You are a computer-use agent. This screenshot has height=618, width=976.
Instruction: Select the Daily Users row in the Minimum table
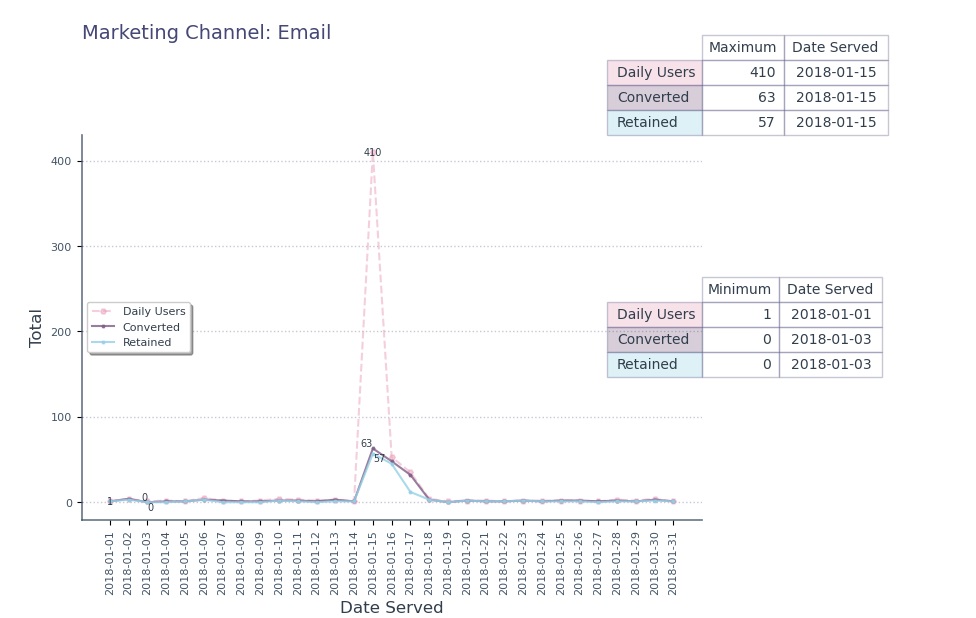click(x=653, y=314)
